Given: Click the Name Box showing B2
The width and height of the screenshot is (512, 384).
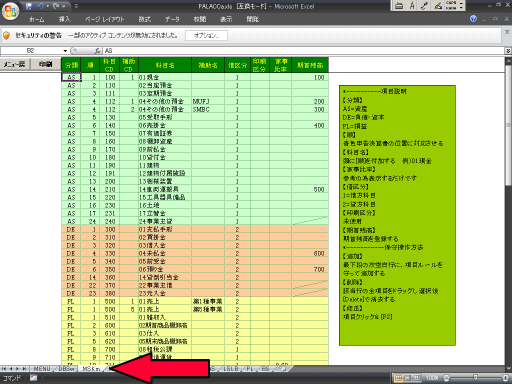Looking at the screenshot, I should click(x=31, y=51).
